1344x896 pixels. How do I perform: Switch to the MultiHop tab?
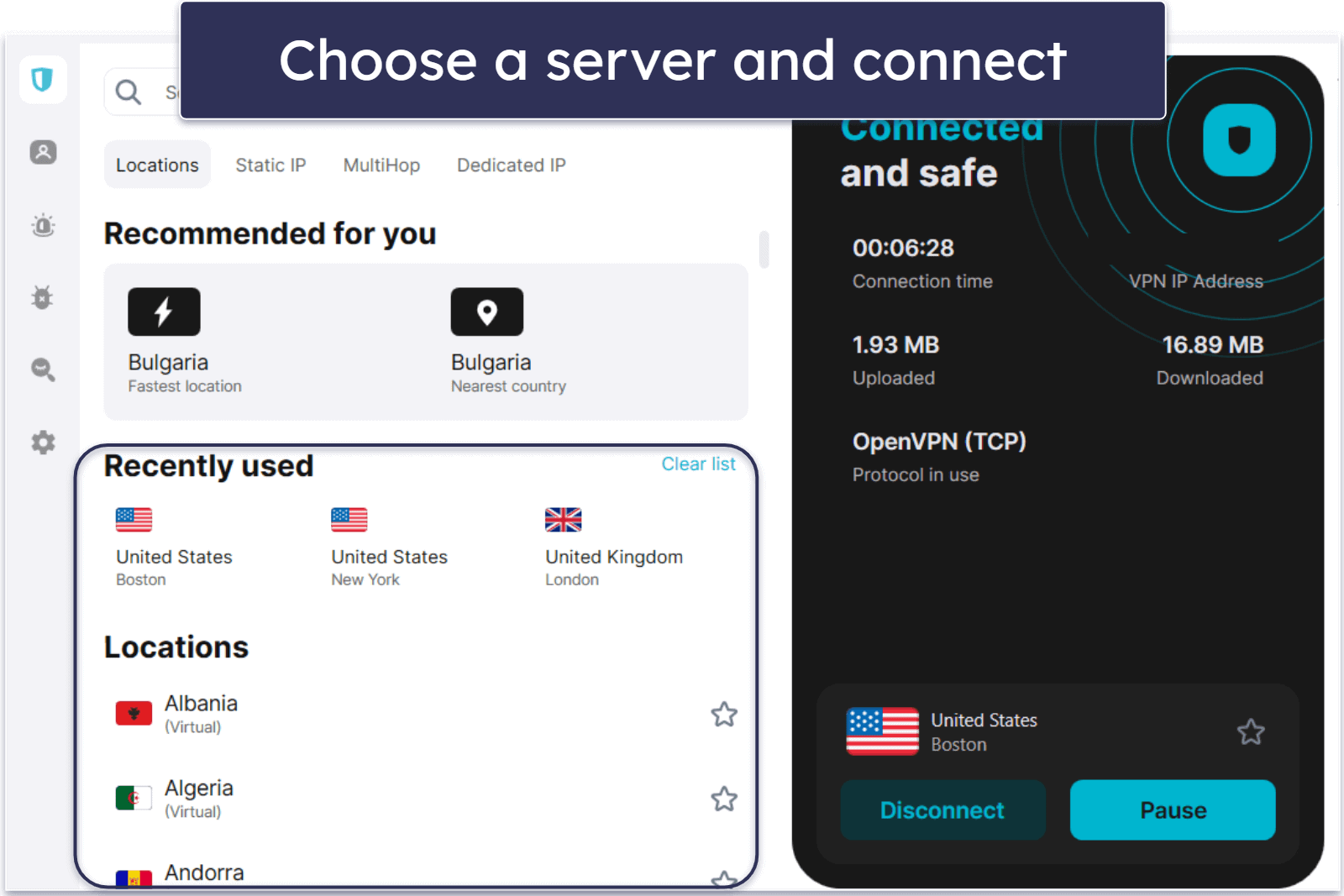click(x=381, y=165)
